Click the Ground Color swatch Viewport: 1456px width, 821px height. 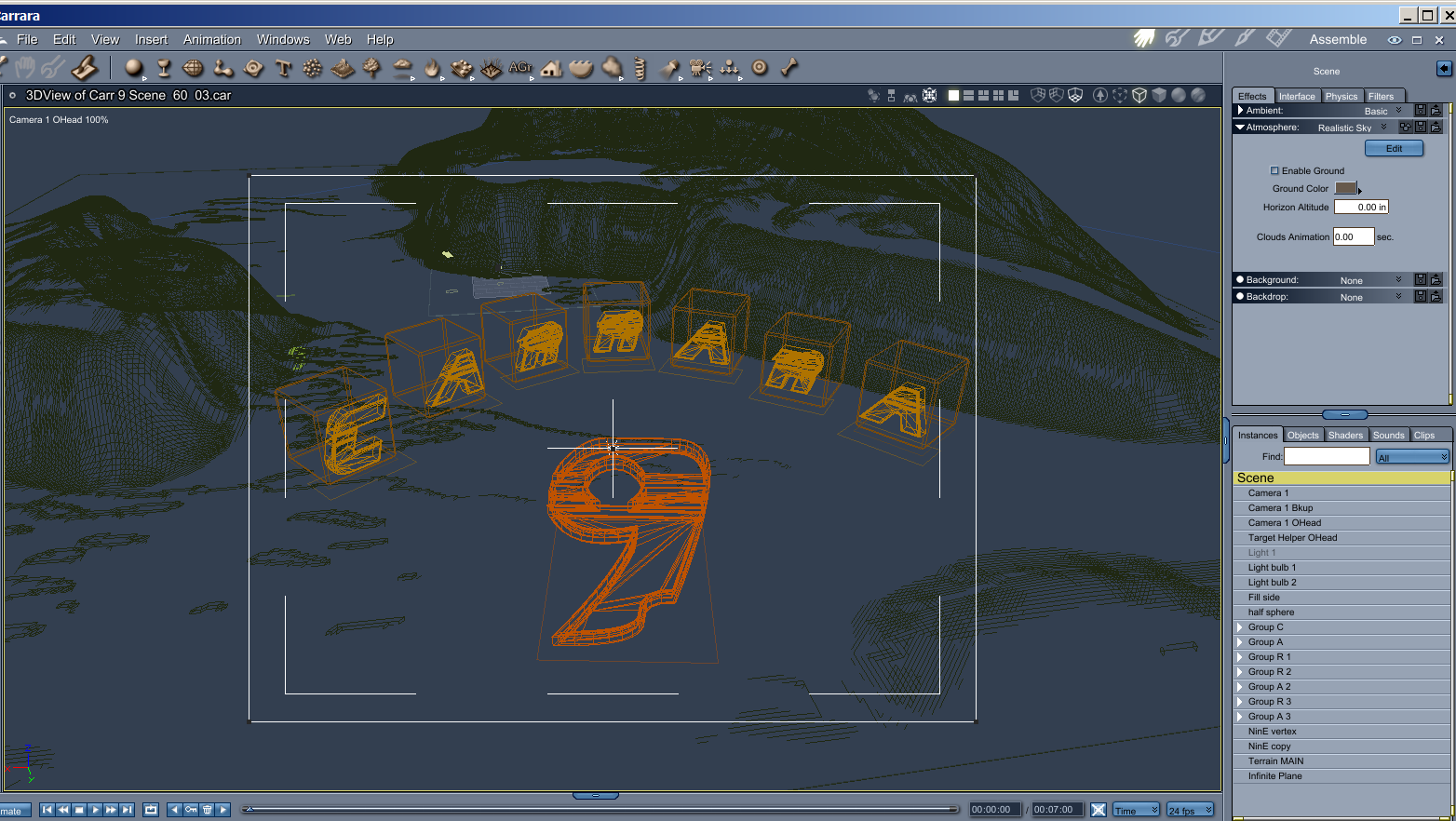[x=1346, y=188]
